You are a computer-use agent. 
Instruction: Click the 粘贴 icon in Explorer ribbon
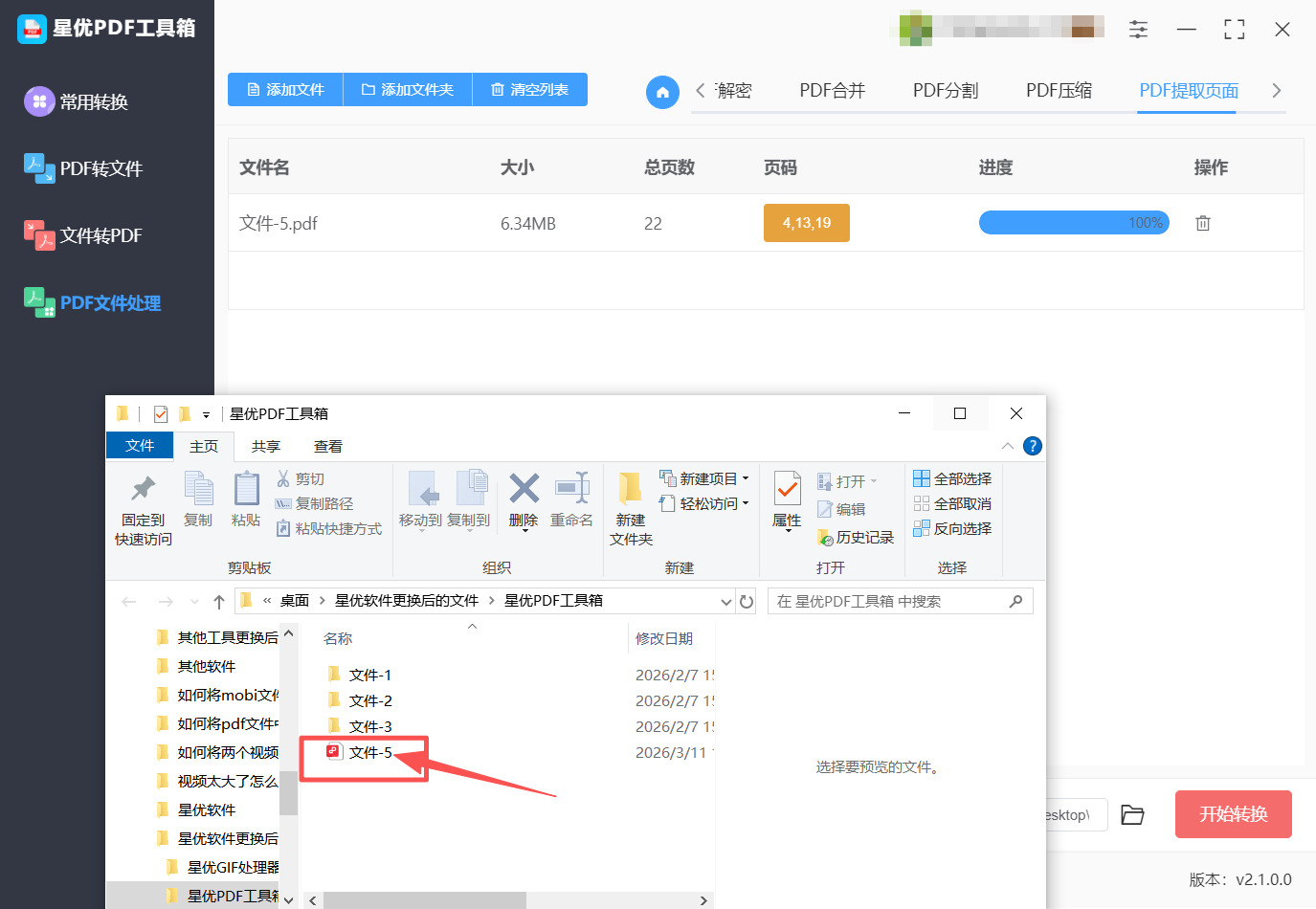(246, 488)
